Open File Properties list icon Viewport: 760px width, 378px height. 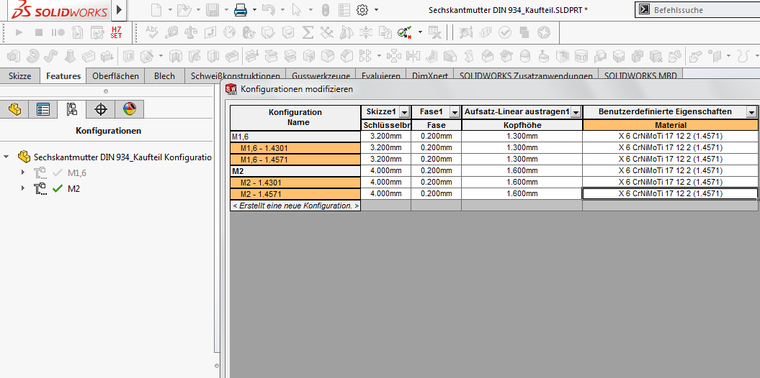[x=343, y=10]
